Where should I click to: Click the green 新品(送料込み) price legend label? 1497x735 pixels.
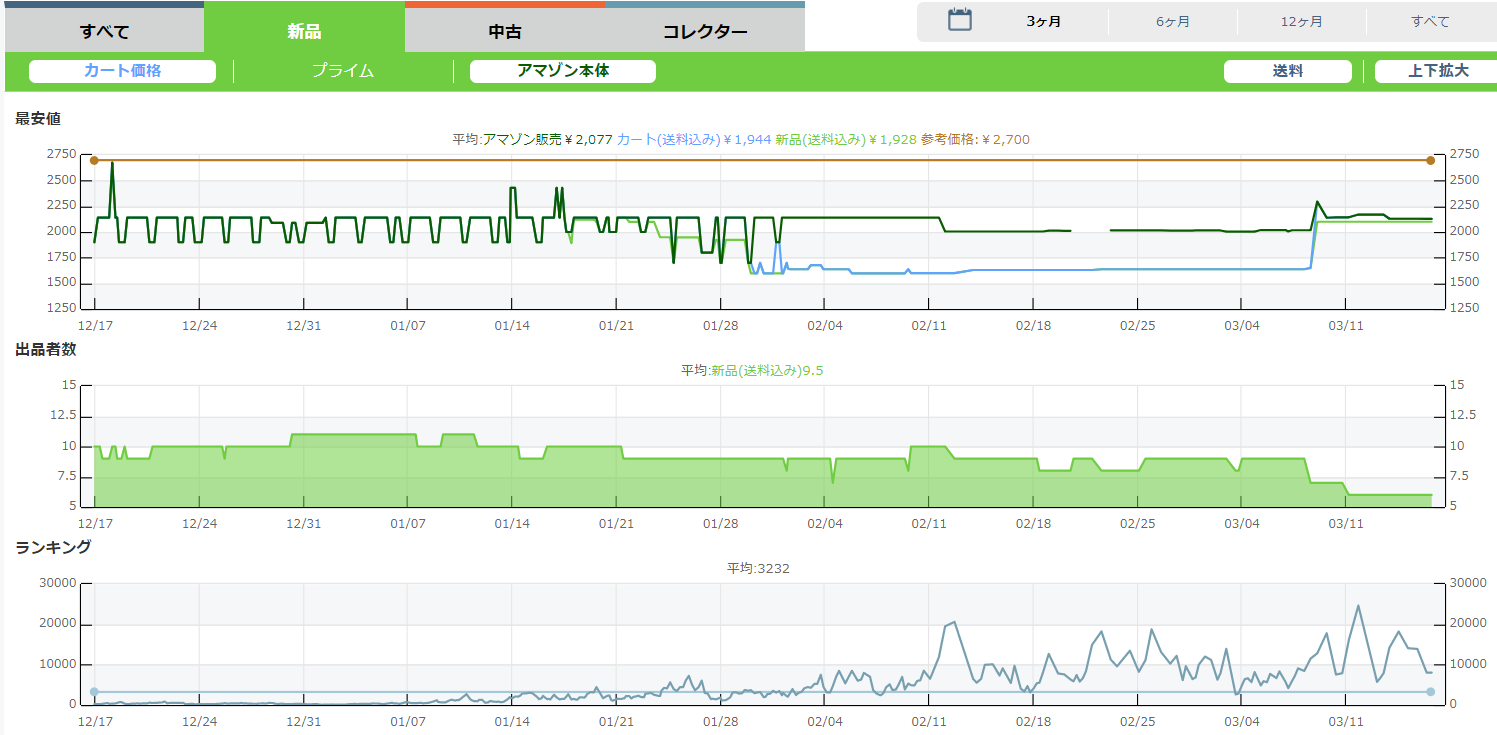(845, 140)
